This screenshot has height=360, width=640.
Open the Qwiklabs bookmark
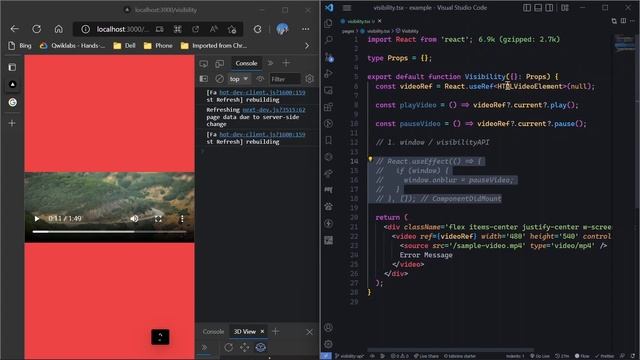coord(72,46)
